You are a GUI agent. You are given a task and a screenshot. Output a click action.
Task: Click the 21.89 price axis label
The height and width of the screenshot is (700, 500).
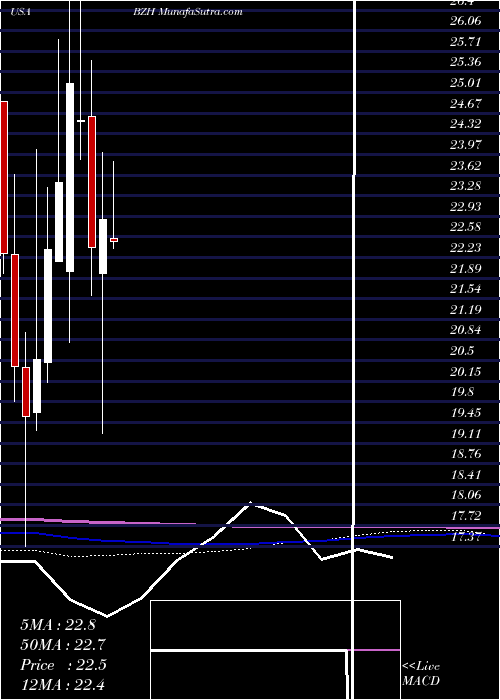click(466, 269)
